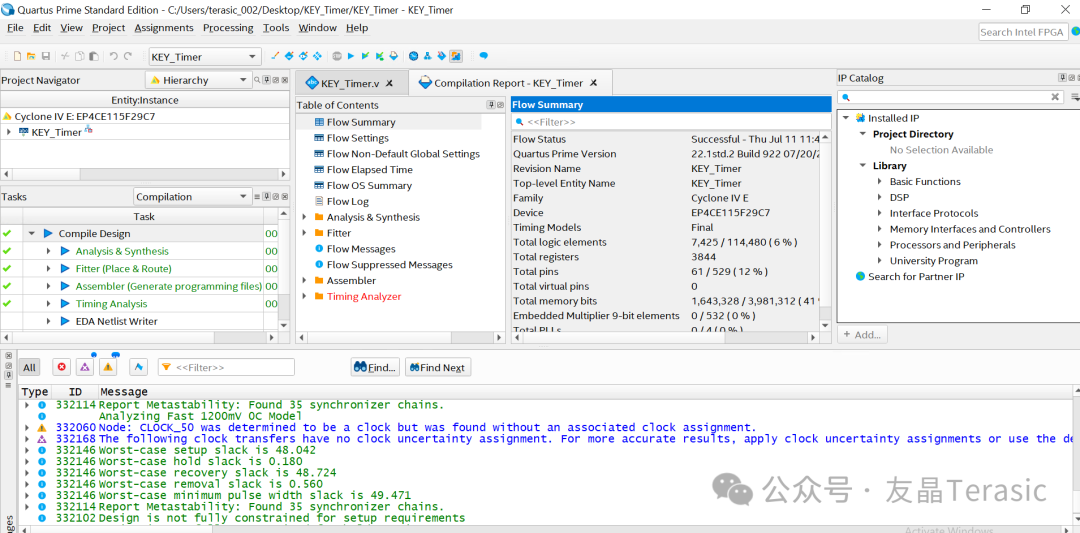Expand message 332060 CLOCK_50 warning
This screenshot has height=533, width=1080.
tap(27, 428)
